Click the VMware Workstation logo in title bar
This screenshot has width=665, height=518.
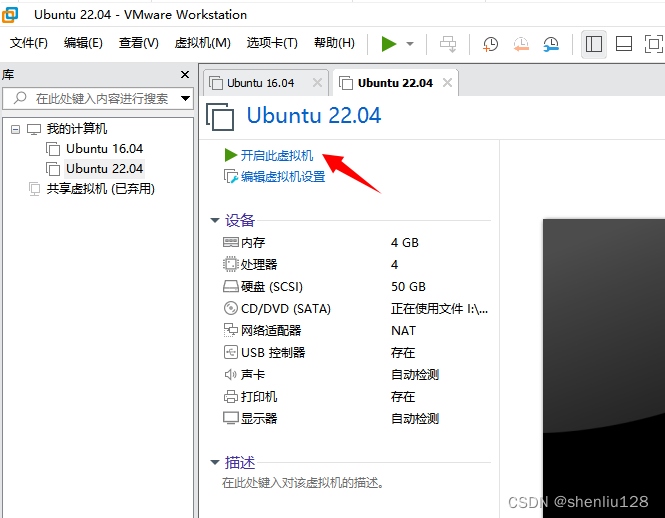pyautogui.click(x=10, y=15)
